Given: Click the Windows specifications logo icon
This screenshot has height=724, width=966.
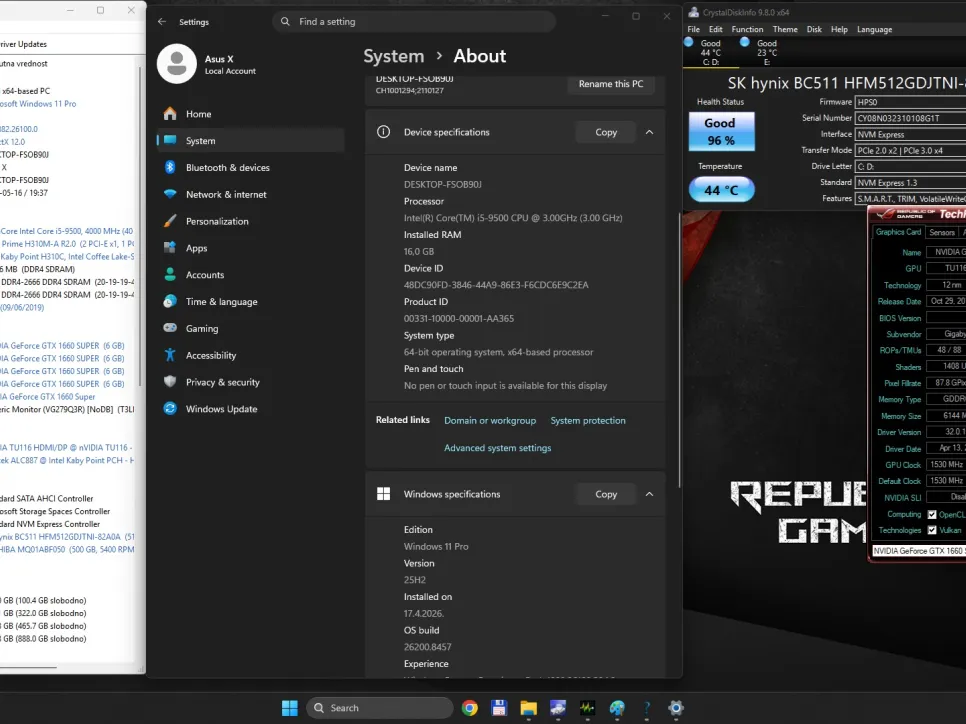Looking at the screenshot, I should click(383, 494).
